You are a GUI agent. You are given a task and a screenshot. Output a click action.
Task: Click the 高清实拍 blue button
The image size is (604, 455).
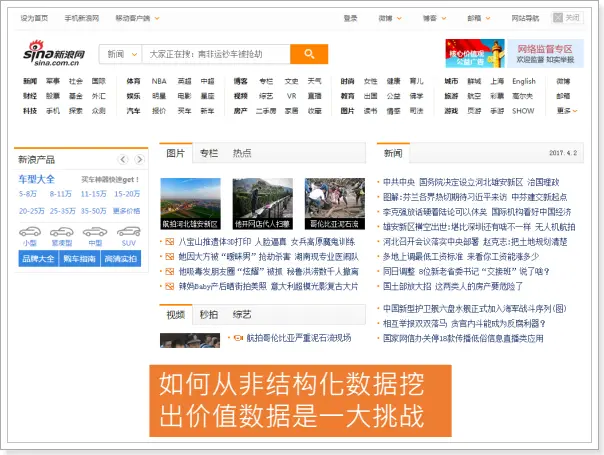click(121, 259)
